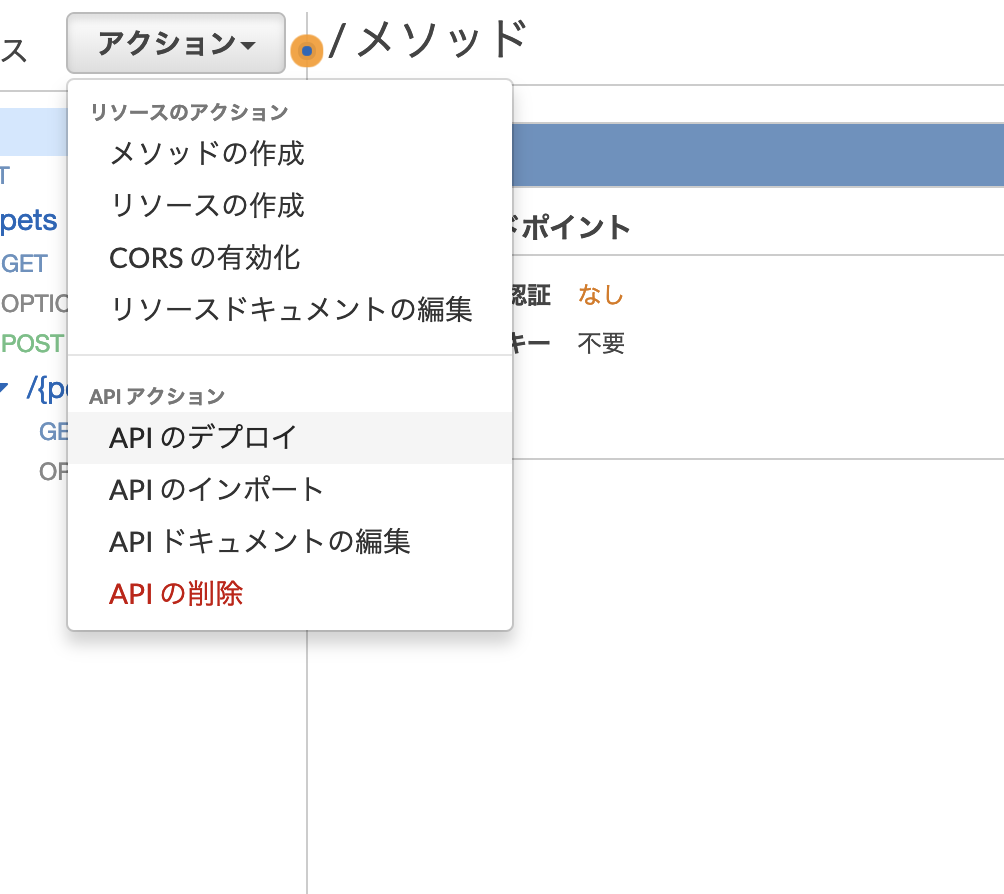The image size is (1004, 894).
Task: Select the highlighted root resource row
Action: (30, 133)
